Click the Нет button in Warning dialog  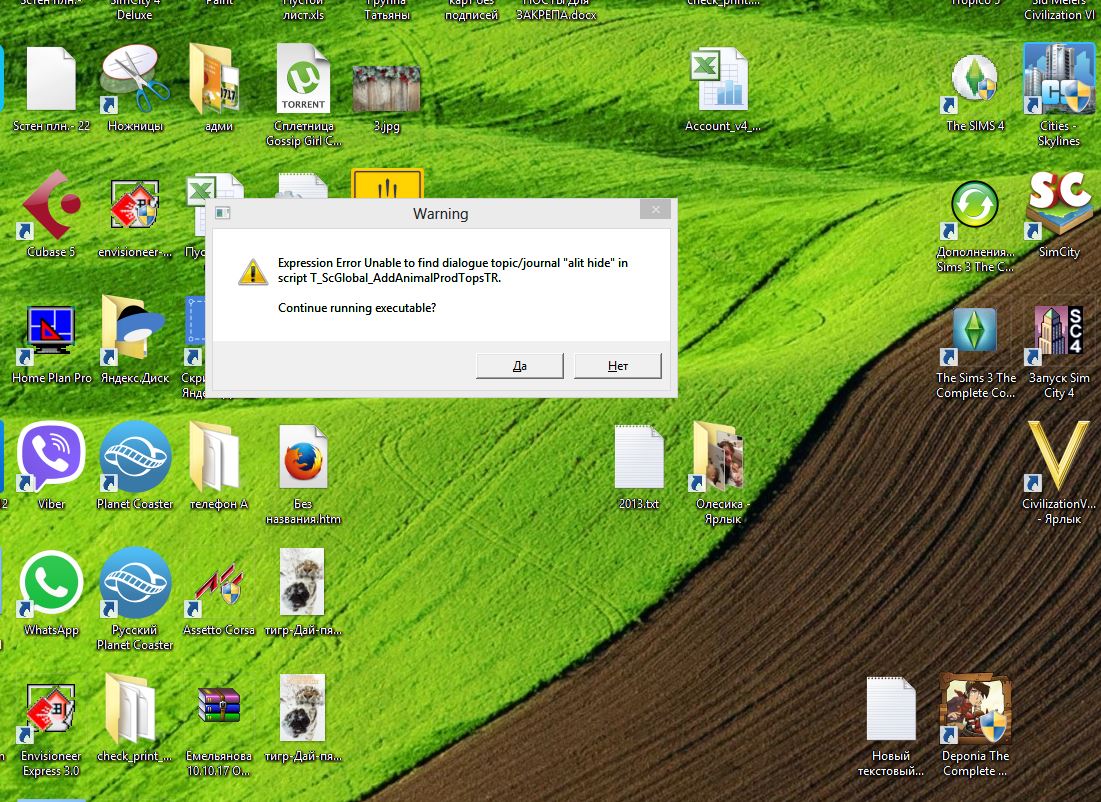(x=617, y=366)
